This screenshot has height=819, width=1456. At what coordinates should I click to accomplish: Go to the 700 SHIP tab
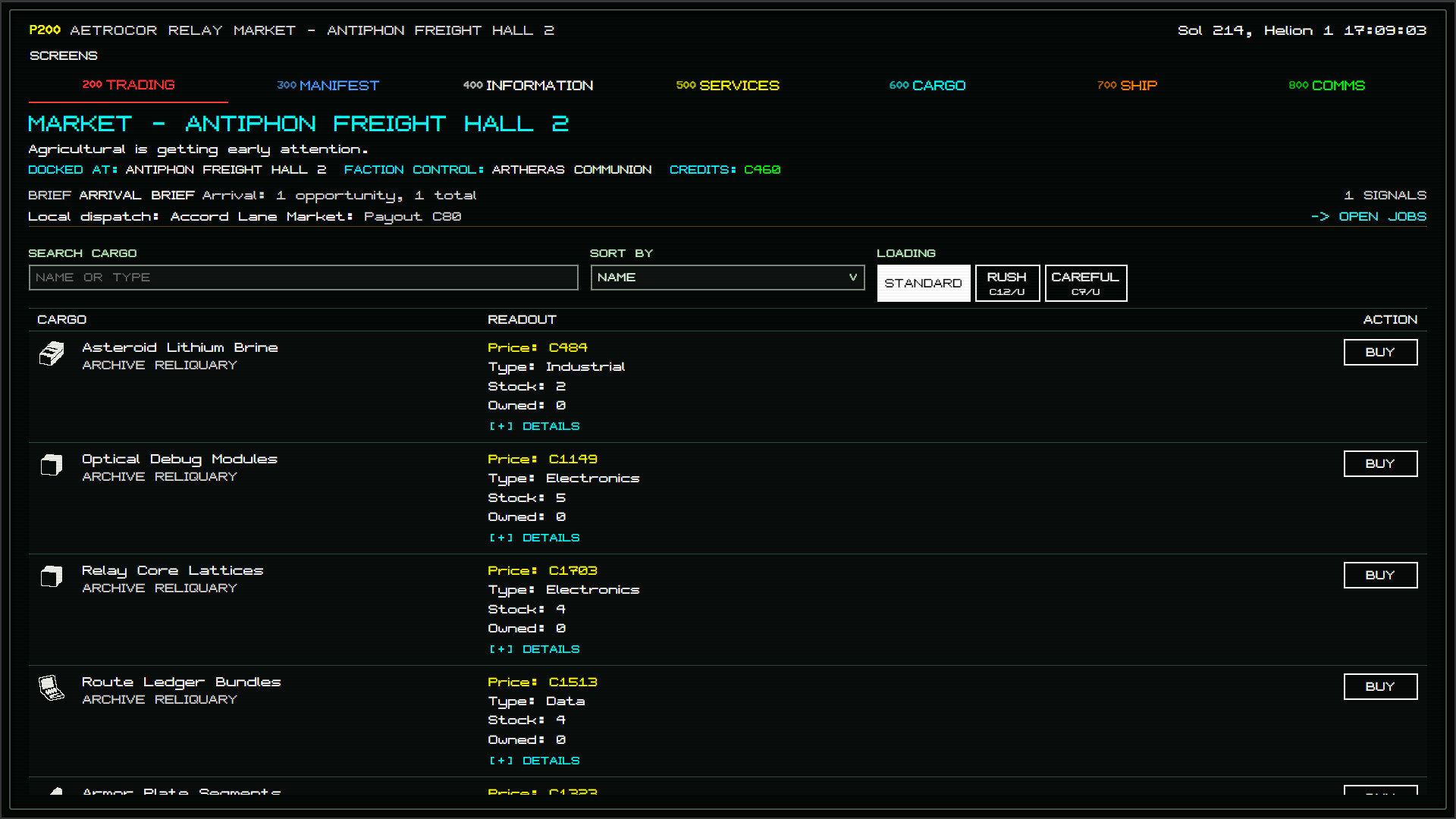click(x=1127, y=86)
